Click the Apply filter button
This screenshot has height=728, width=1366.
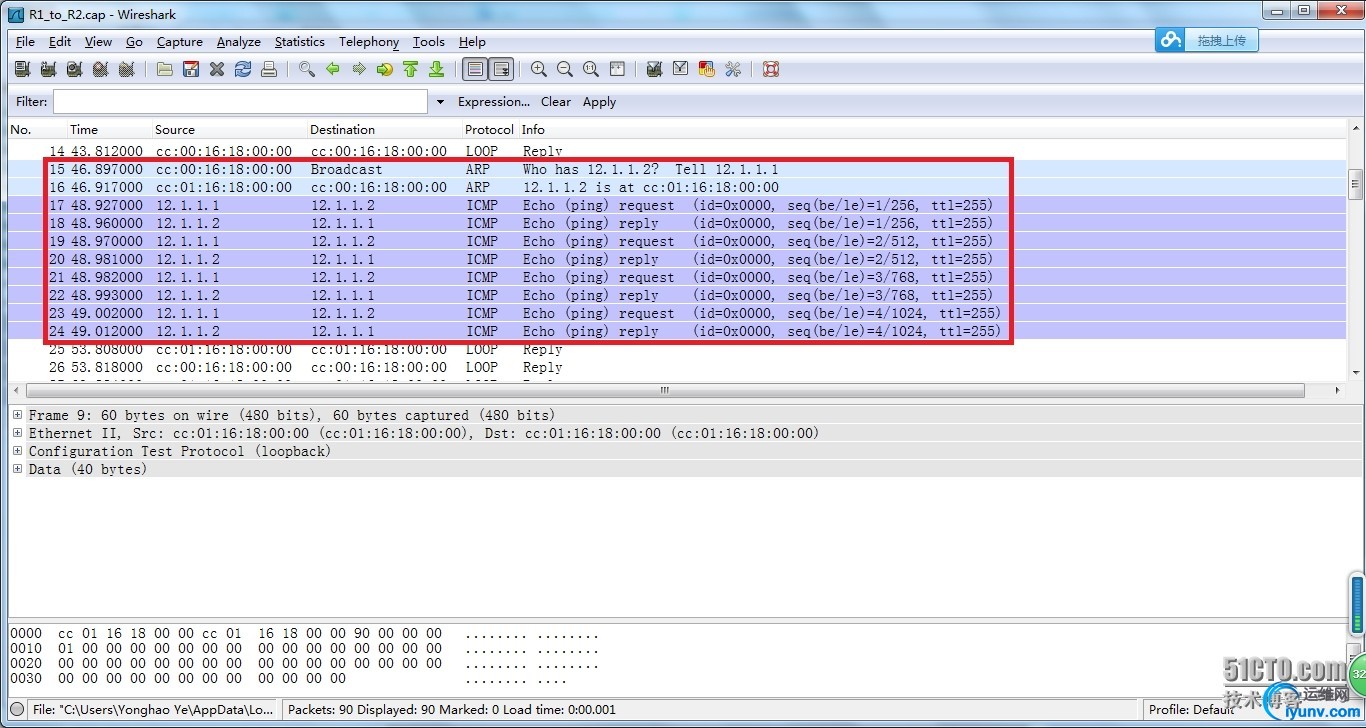(x=599, y=102)
